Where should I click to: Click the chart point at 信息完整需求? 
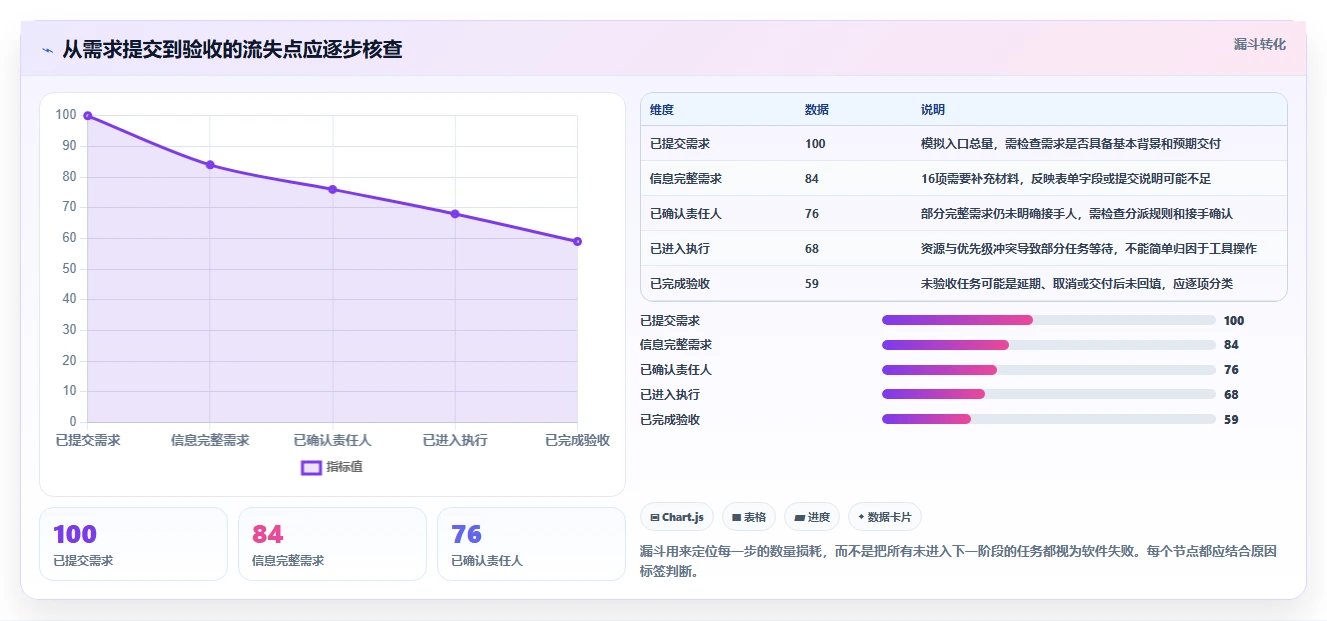(x=210, y=165)
